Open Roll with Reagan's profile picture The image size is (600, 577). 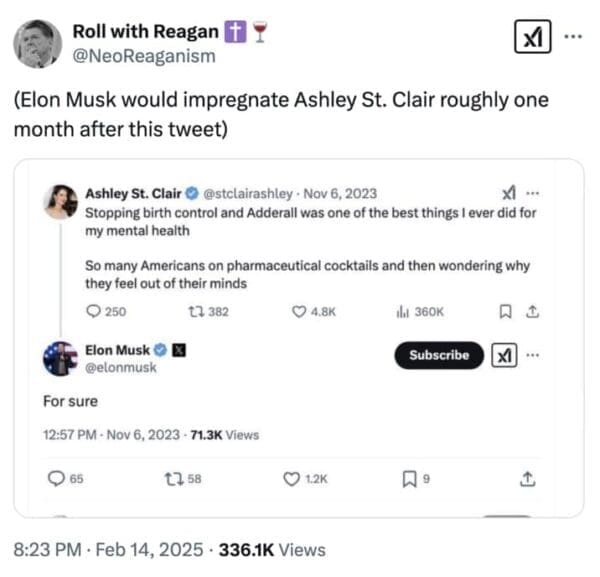[x=38, y=43]
